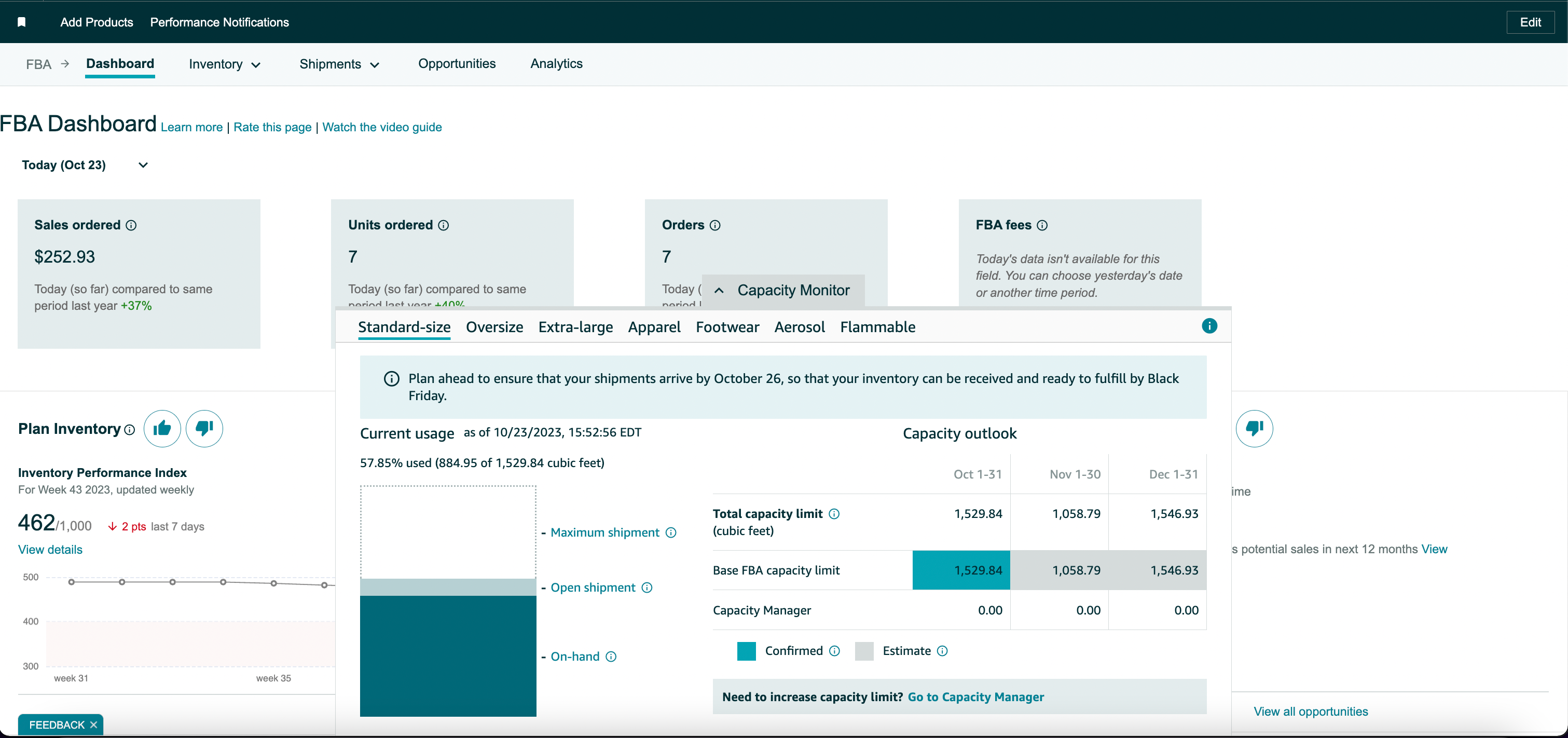Image resolution: width=1568 pixels, height=738 pixels.
Task: Click Maximum shipment info icon
Action: coord(671,533)
